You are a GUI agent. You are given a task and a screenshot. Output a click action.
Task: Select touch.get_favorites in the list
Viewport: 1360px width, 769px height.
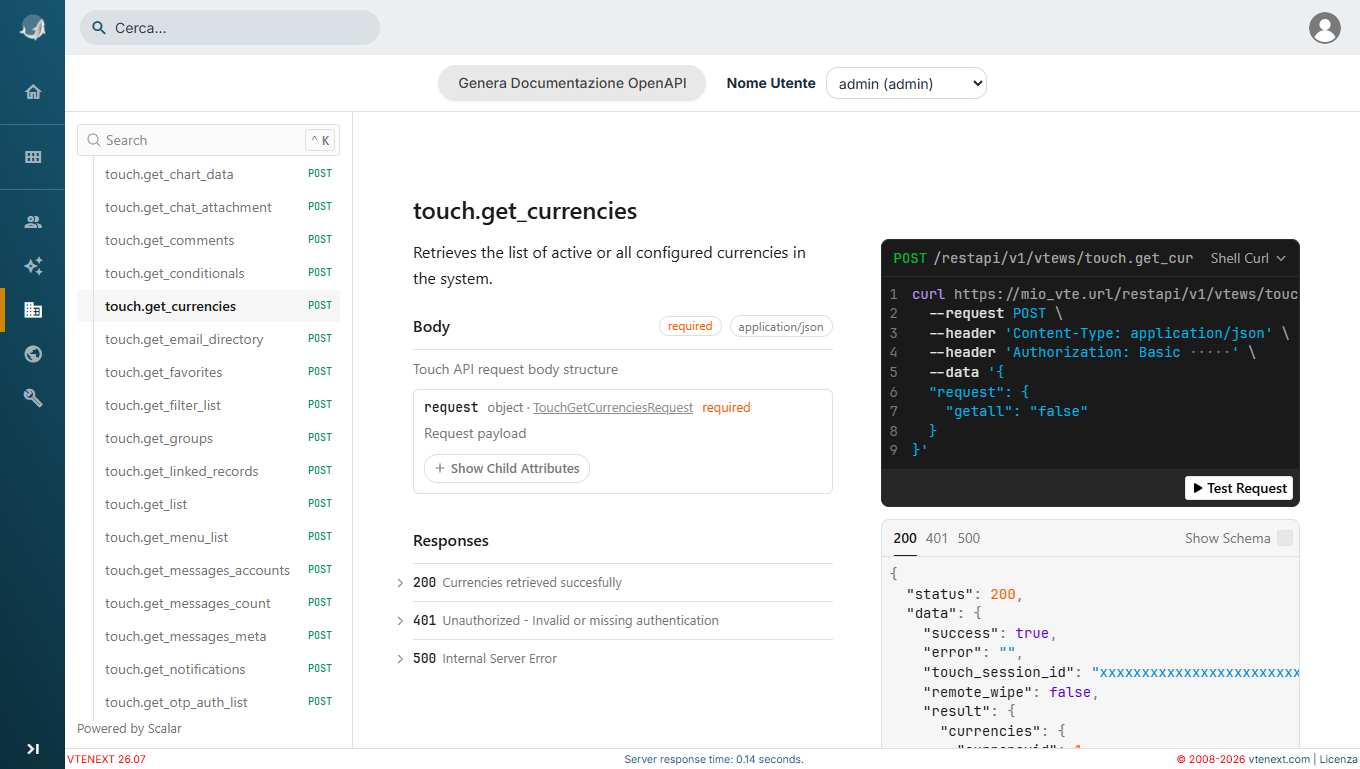tap(208, 372)
